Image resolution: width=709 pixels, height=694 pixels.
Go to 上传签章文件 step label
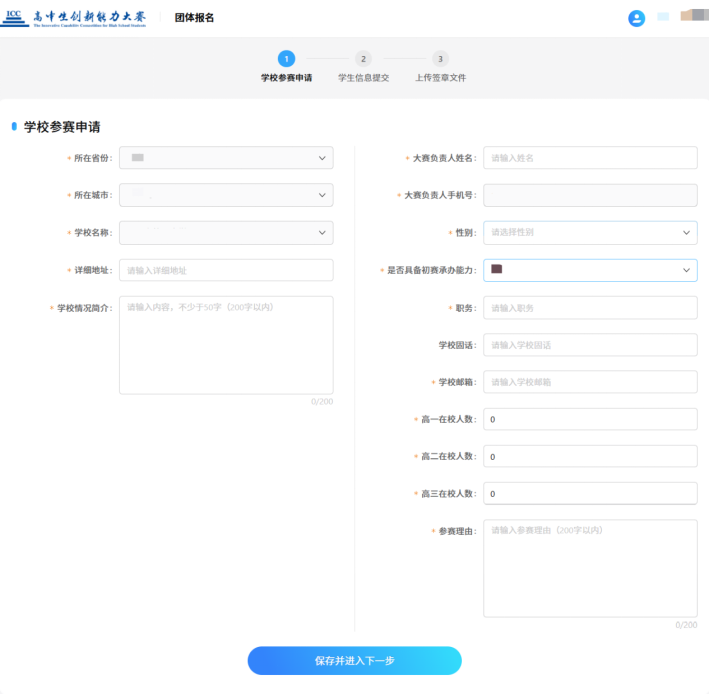pyautogui.click(x=440, y=78)
